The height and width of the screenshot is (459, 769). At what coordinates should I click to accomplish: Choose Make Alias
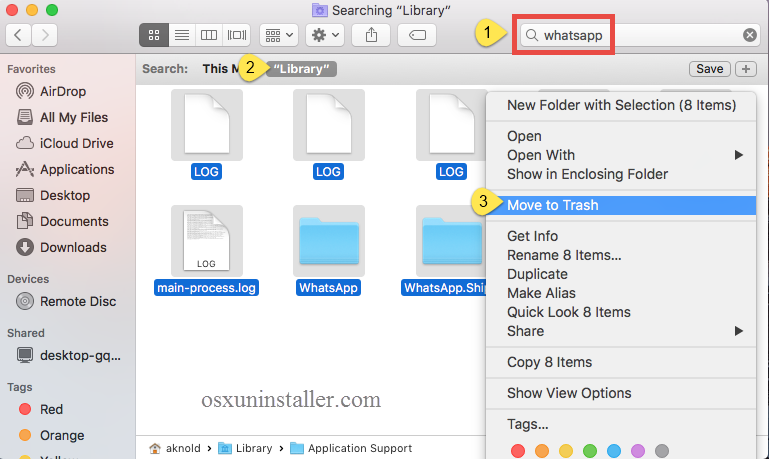tap(621, 293)
